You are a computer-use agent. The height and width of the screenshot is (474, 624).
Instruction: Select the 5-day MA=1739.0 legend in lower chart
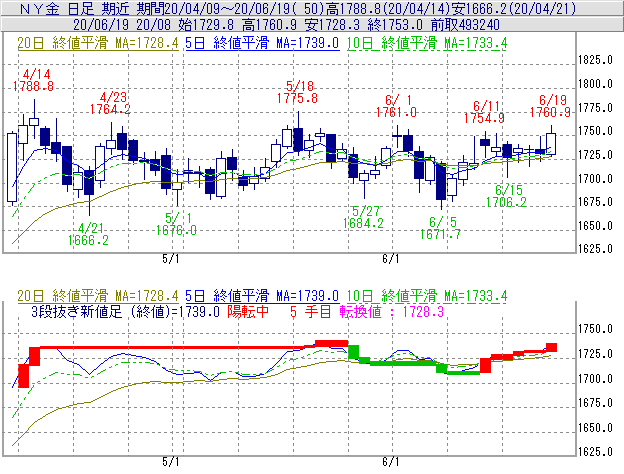(262, 296)
